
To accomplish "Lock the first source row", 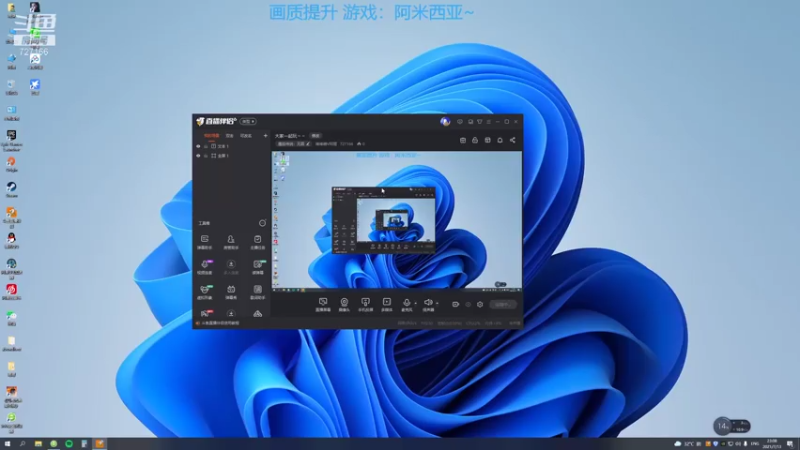I will (206, 146).
